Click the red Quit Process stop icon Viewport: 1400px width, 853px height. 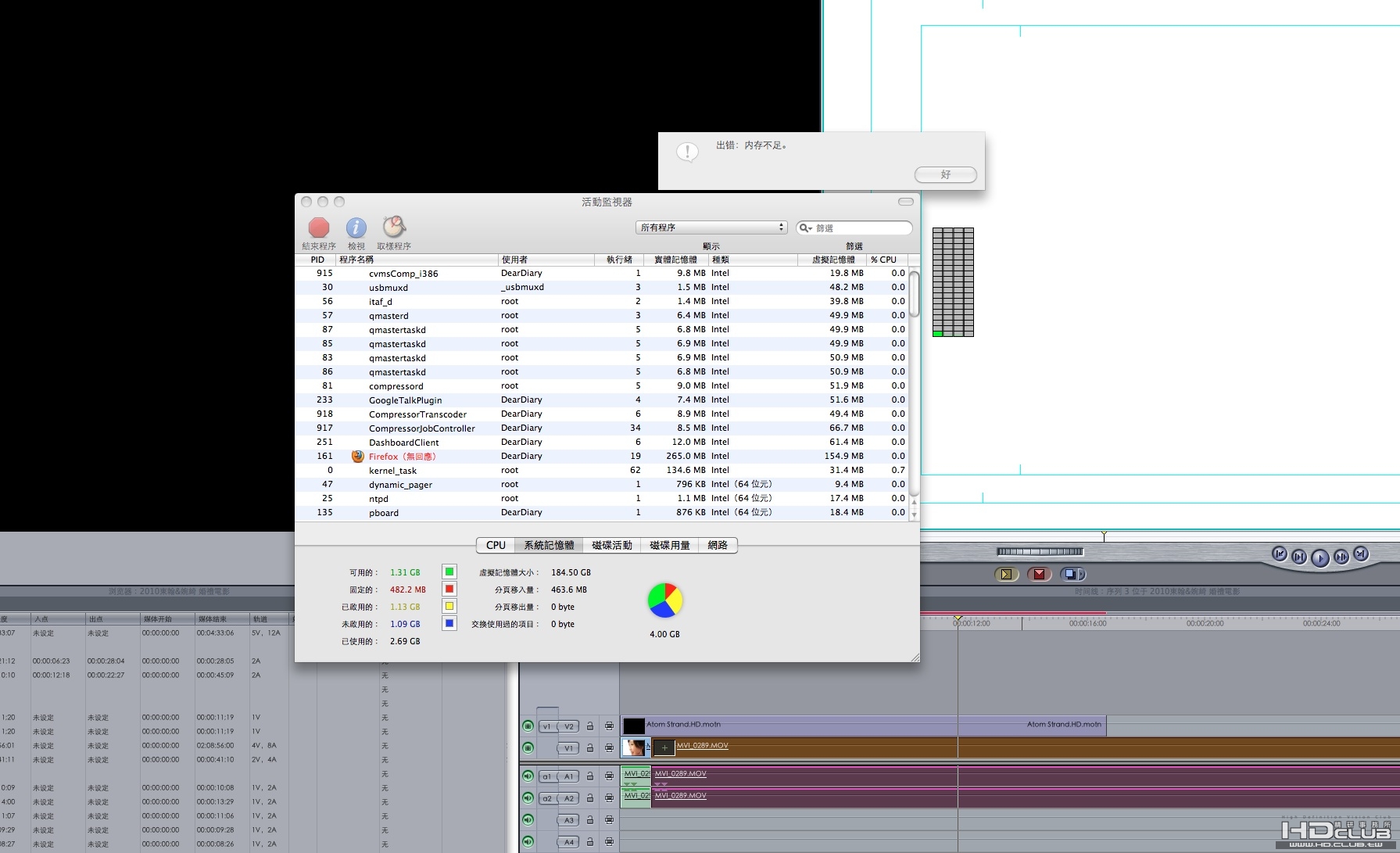tap(319, 228)
